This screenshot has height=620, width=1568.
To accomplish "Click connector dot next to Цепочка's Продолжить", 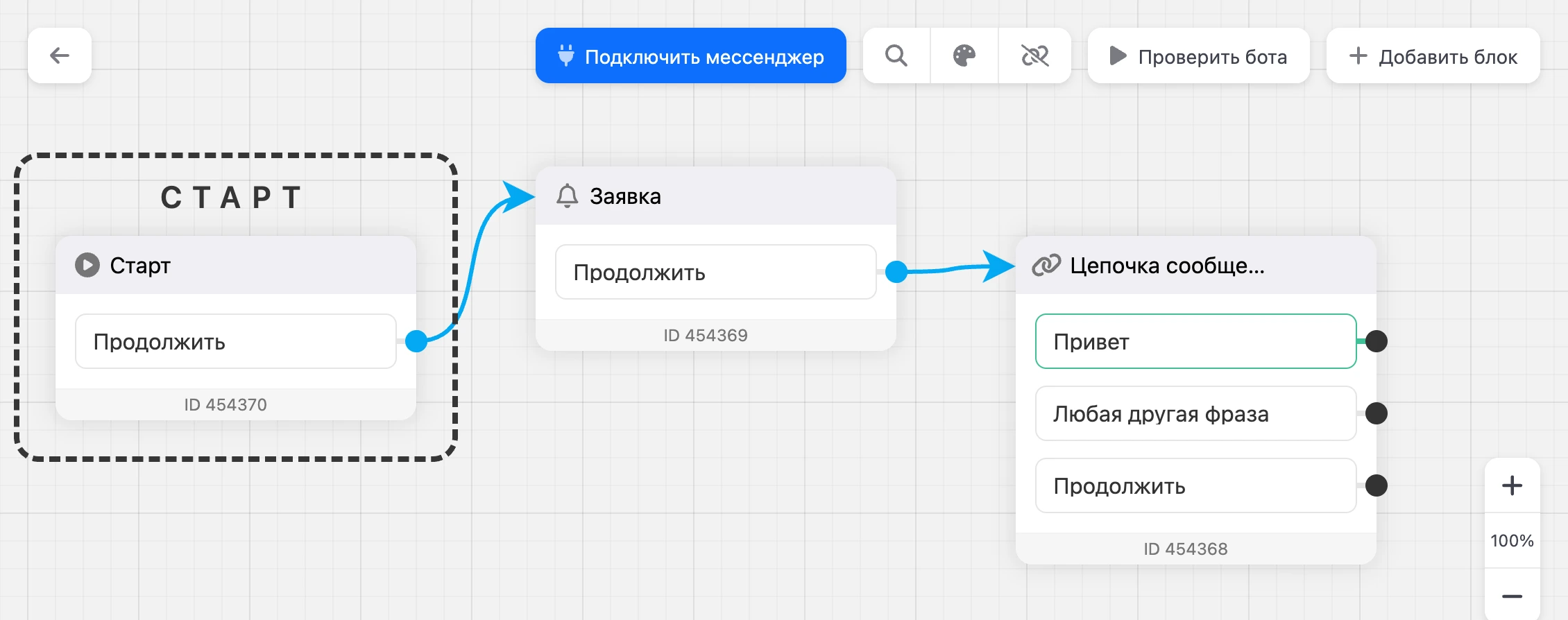I will click(1377, 485).
